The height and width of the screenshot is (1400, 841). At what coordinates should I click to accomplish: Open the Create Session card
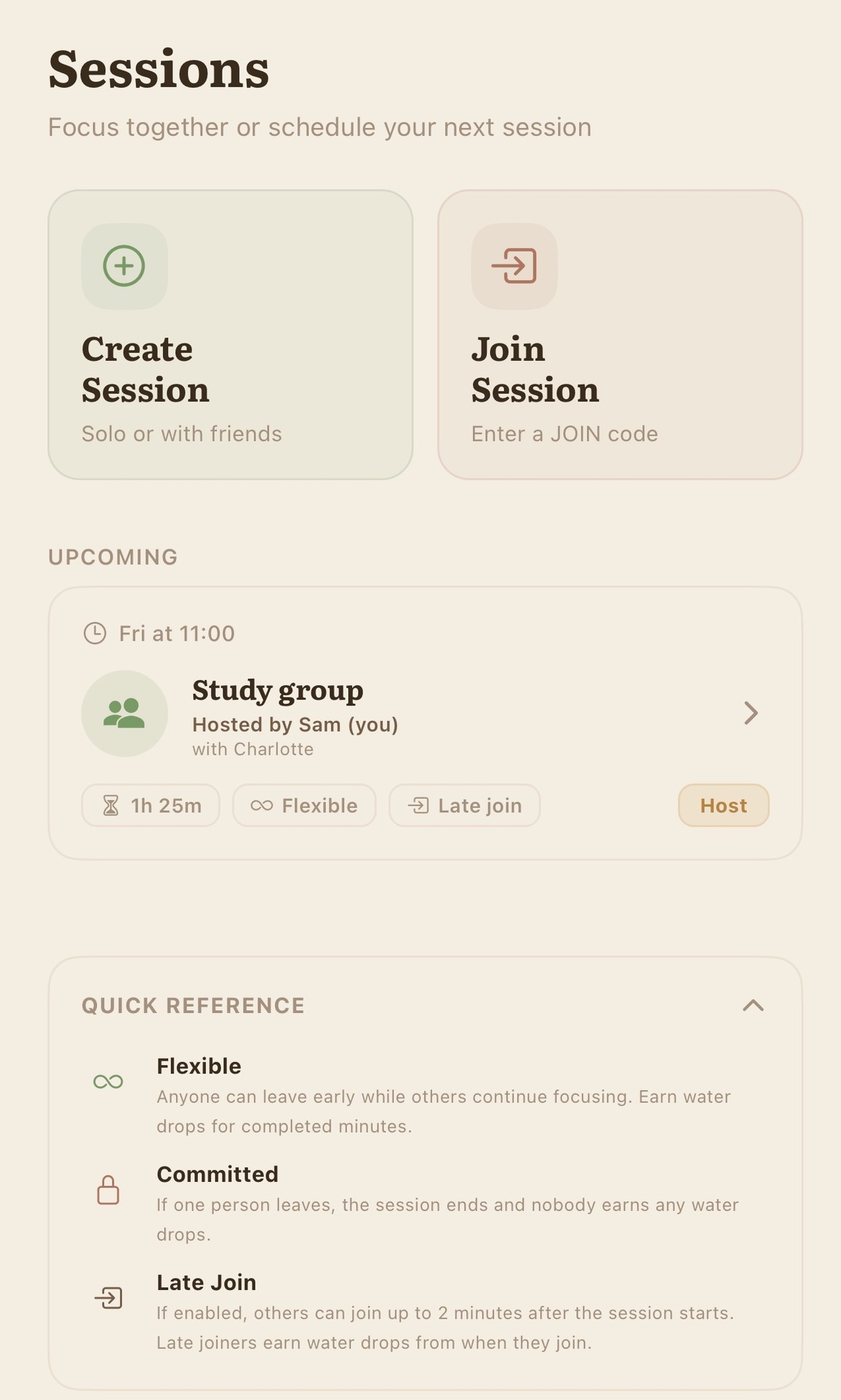[231, 335]
